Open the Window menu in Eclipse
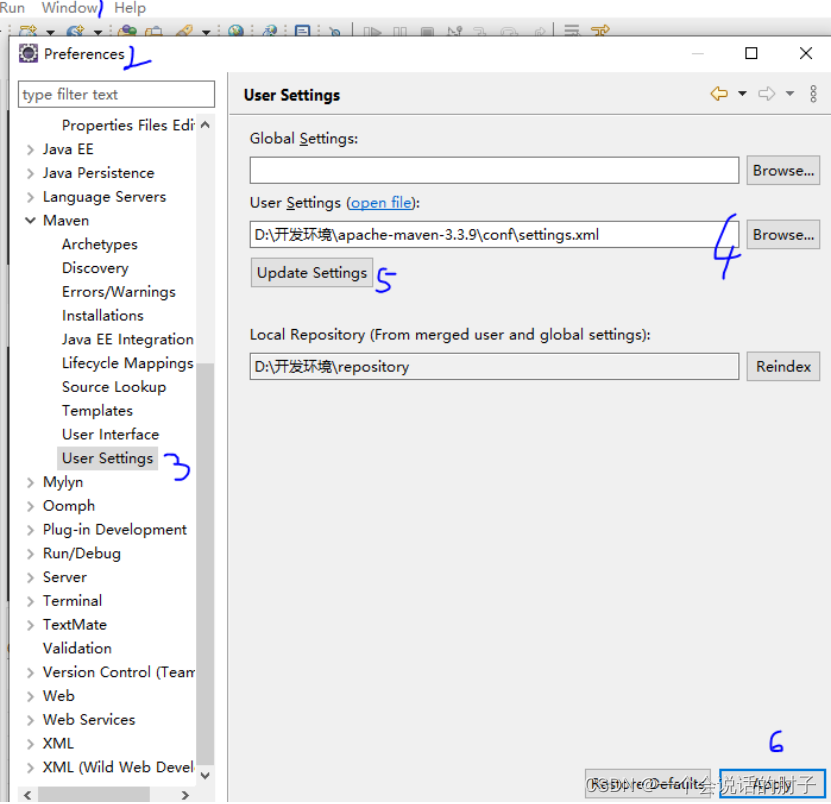831x804 pixels. point(70,7)
